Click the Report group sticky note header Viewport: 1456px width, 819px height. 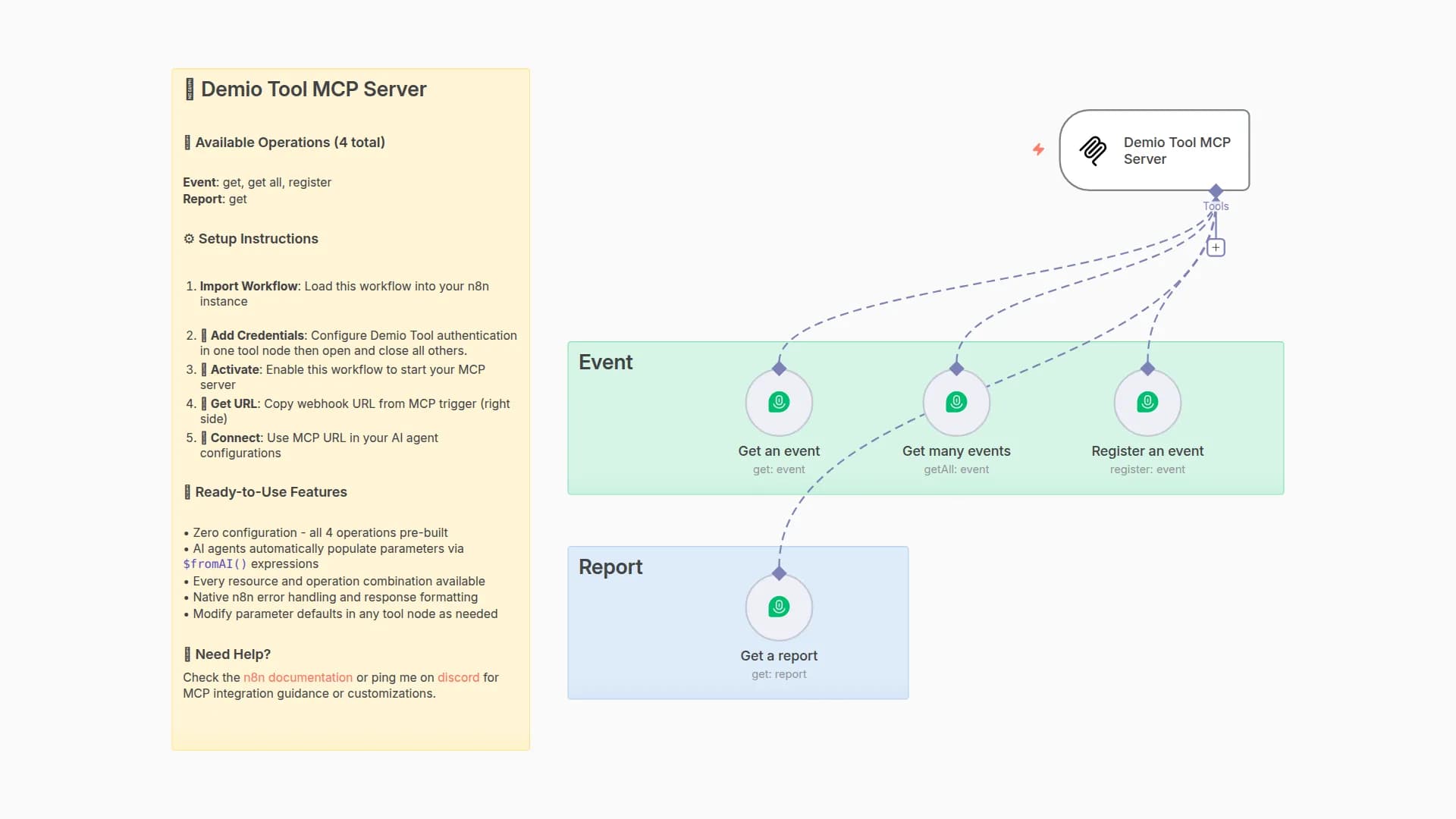coord(610,566)
